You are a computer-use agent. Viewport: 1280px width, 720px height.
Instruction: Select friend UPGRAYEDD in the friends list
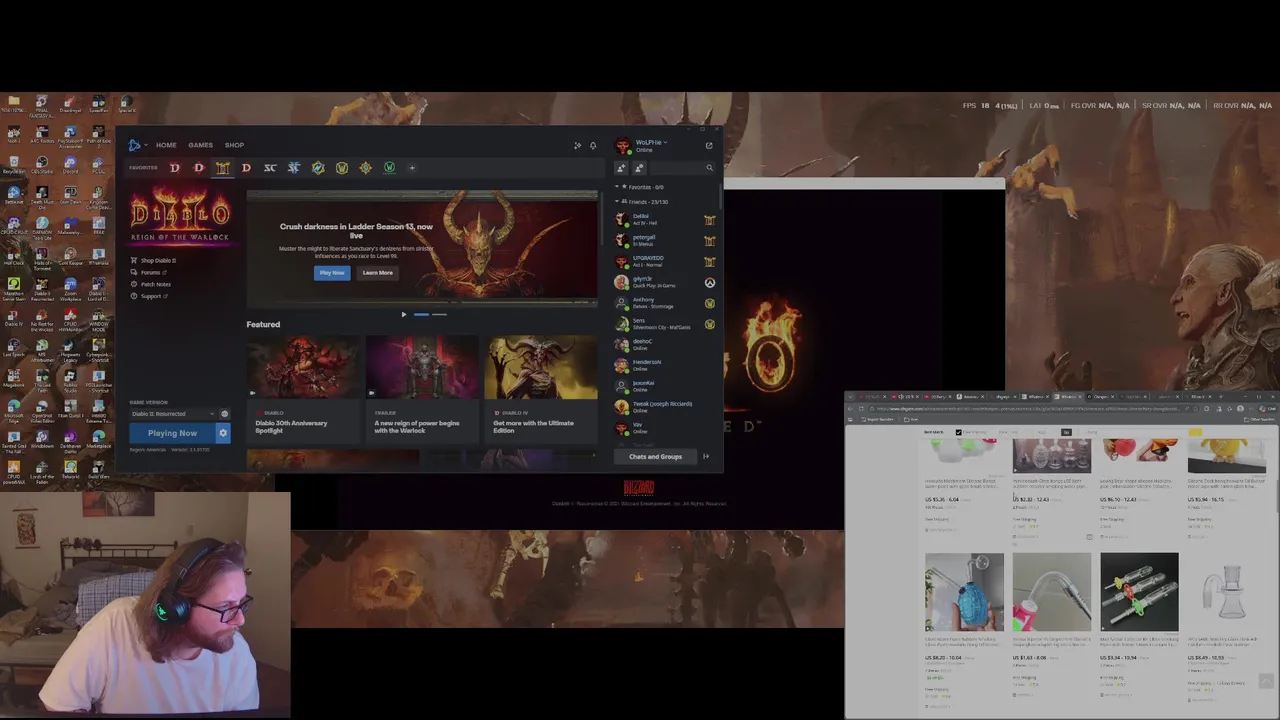click(x=665, y=261)
